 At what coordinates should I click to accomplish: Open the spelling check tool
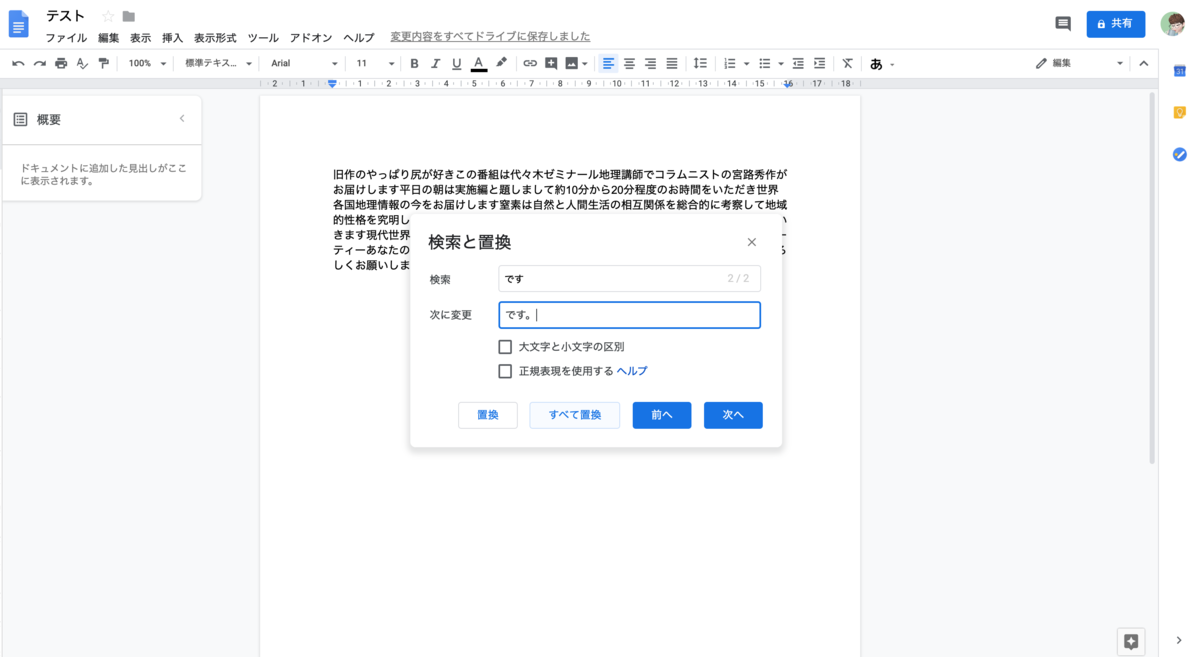click(x=81, y=63)
